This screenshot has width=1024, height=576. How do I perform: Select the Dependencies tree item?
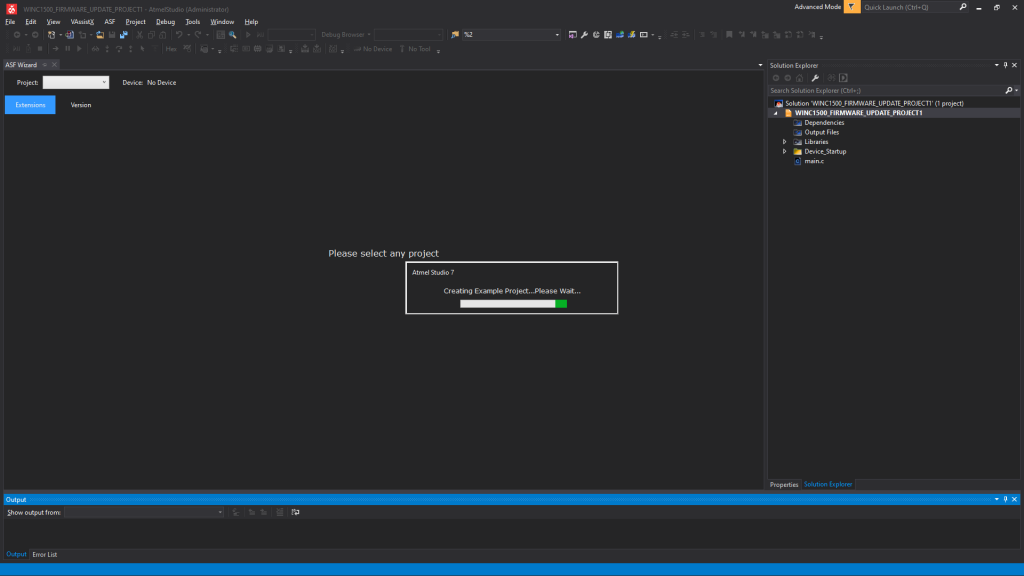click(x=824, y=123)
